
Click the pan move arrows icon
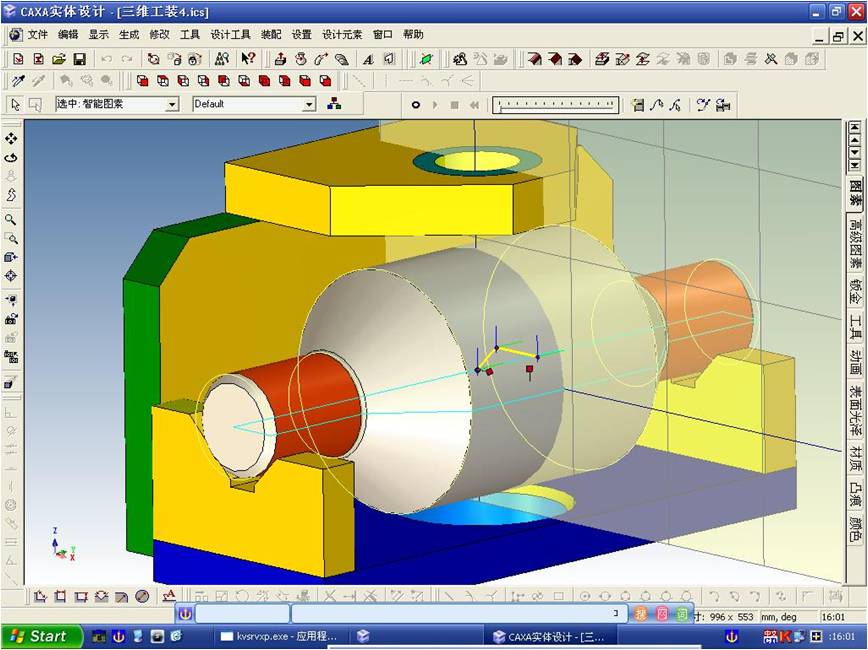tap(11, 138)
